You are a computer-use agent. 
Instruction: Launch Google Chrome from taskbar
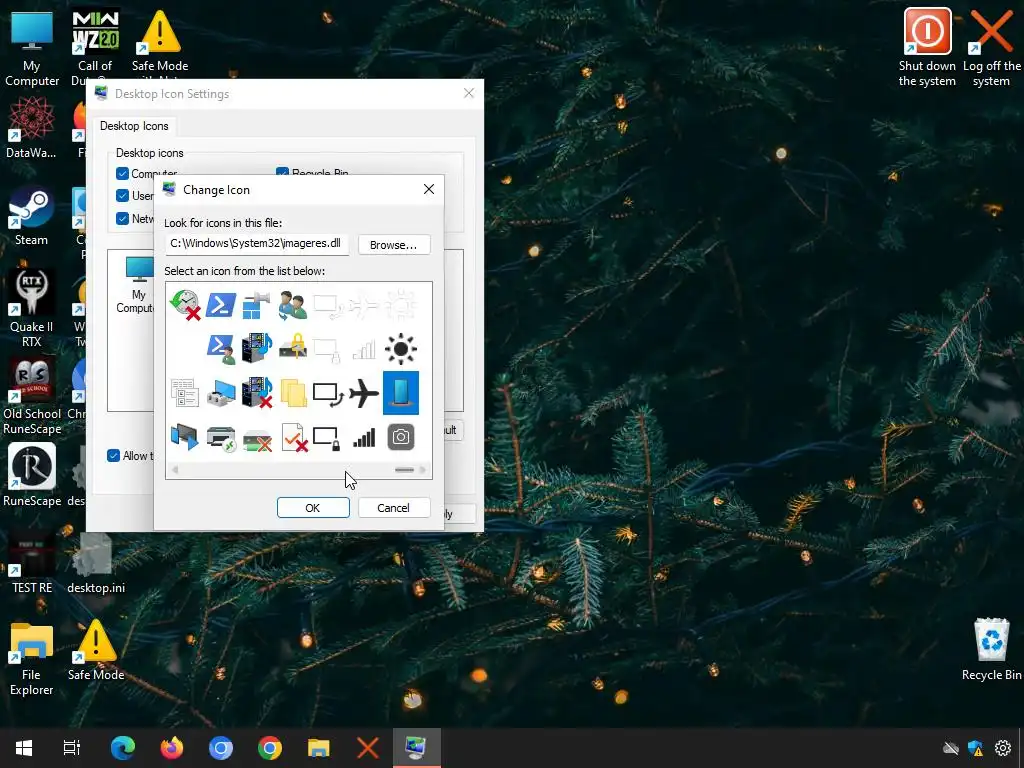click(270, 748)
